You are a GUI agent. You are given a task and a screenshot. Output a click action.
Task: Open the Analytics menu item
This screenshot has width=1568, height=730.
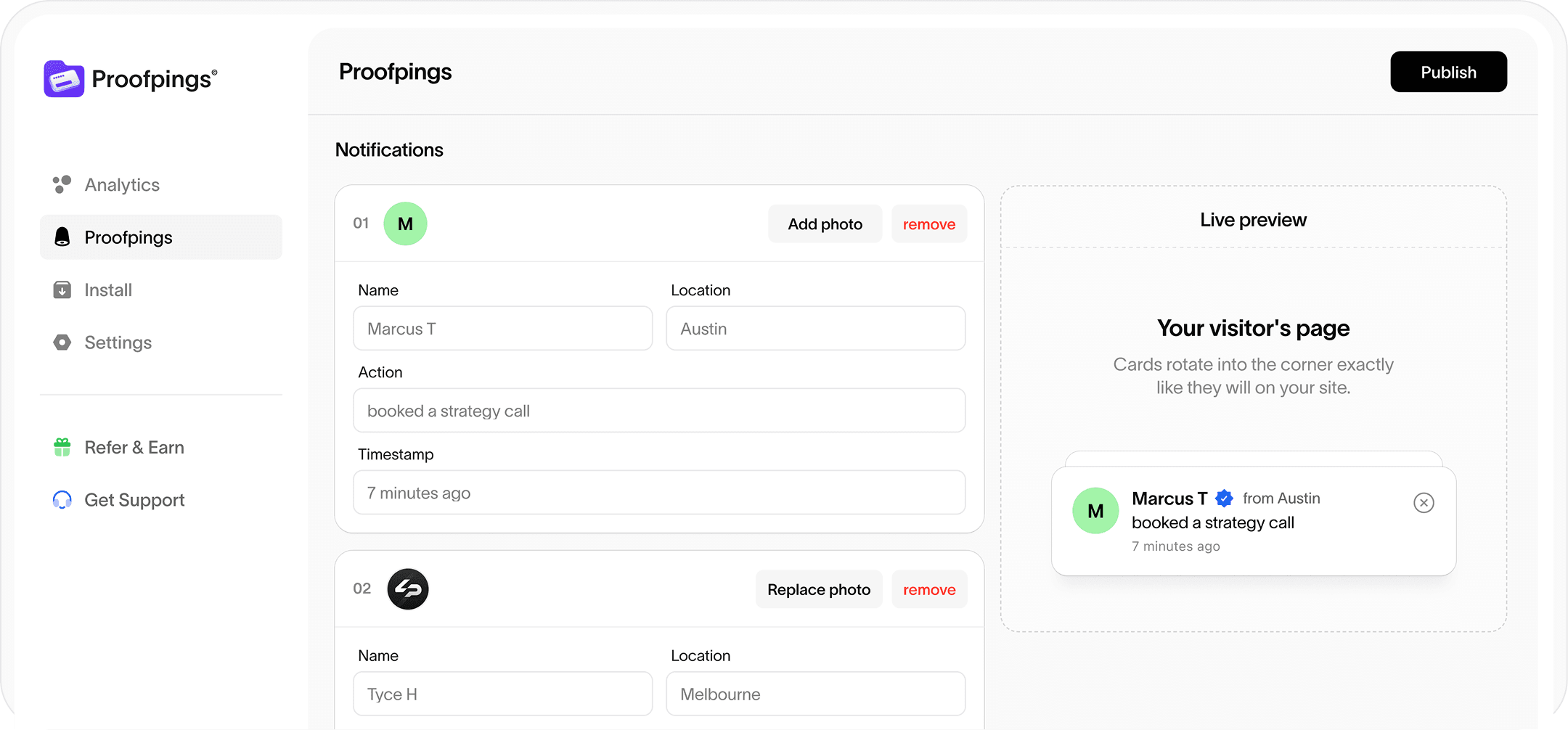[161, 184]
